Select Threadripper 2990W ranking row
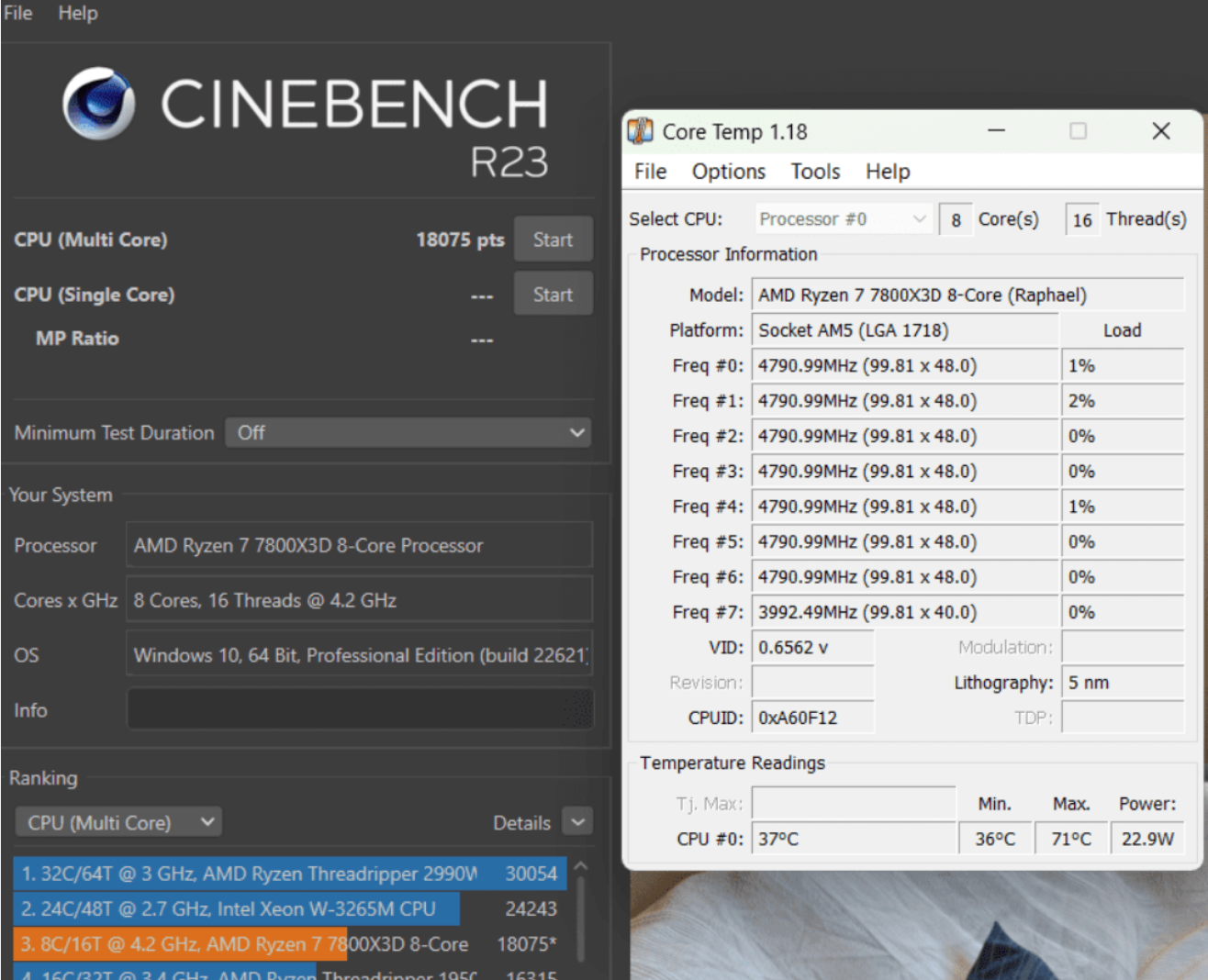 pos(289,873)
